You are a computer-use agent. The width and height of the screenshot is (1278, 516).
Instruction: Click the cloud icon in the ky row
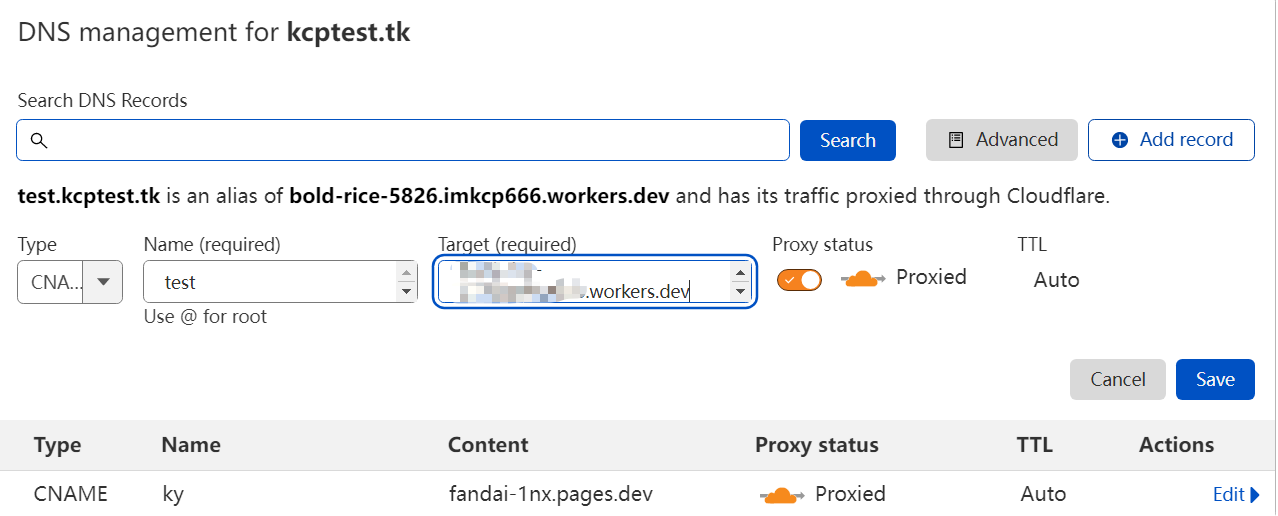coord(782,494)
